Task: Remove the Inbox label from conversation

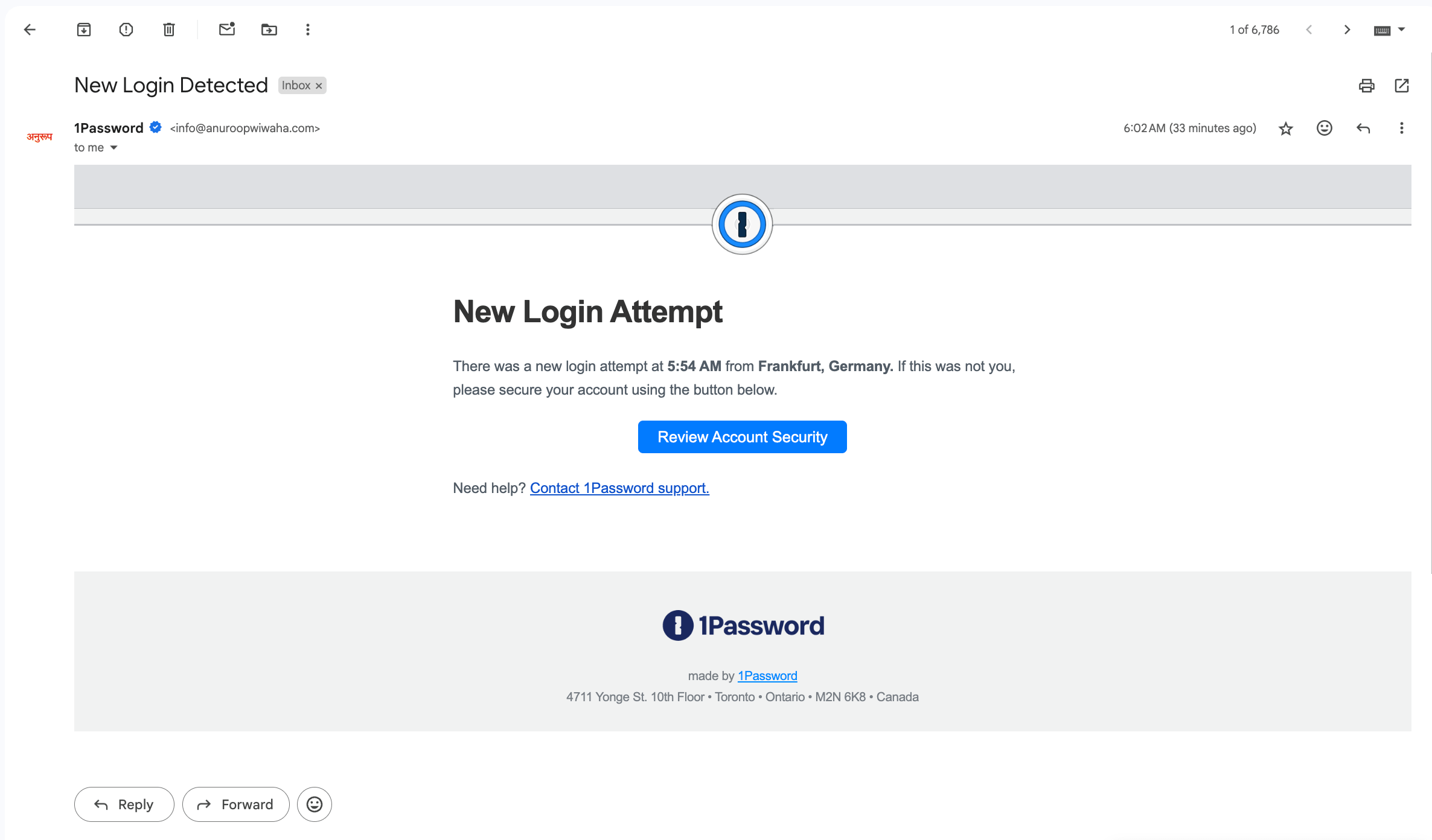Action: point(319,86)
